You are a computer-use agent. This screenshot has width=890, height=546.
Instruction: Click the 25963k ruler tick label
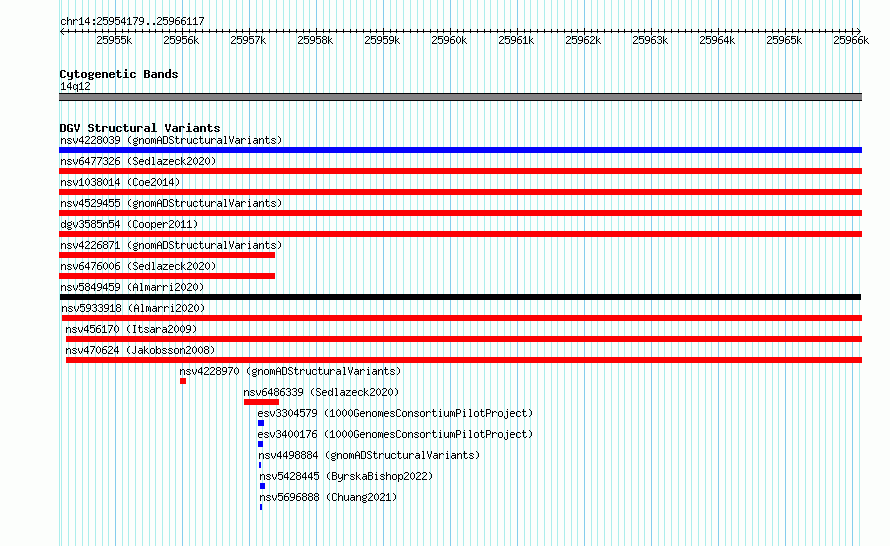tap(650, 40)
